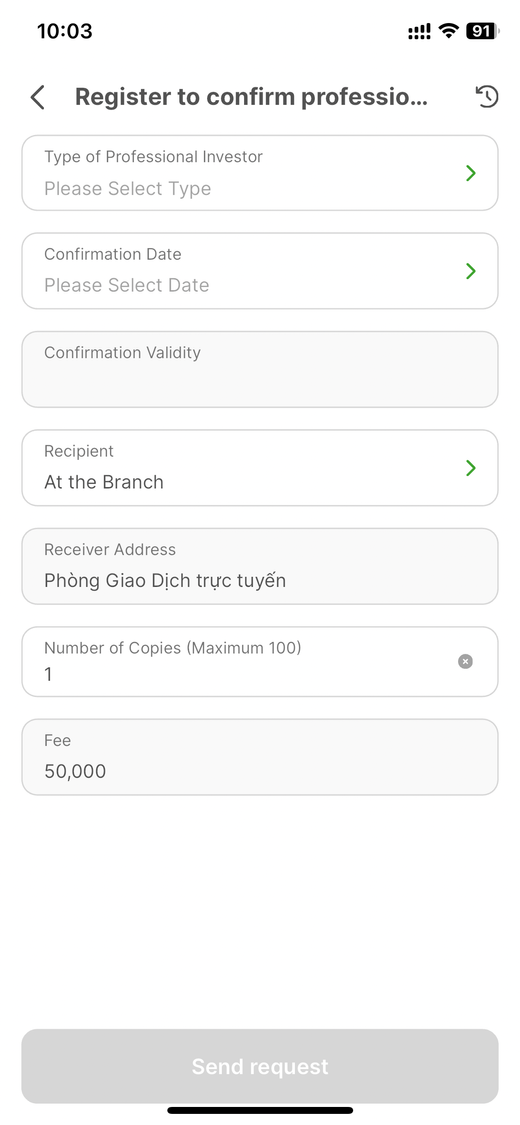520x1125 pixels.
Task: Select the 'Please Select Type' placeholder
Action: 128,189
